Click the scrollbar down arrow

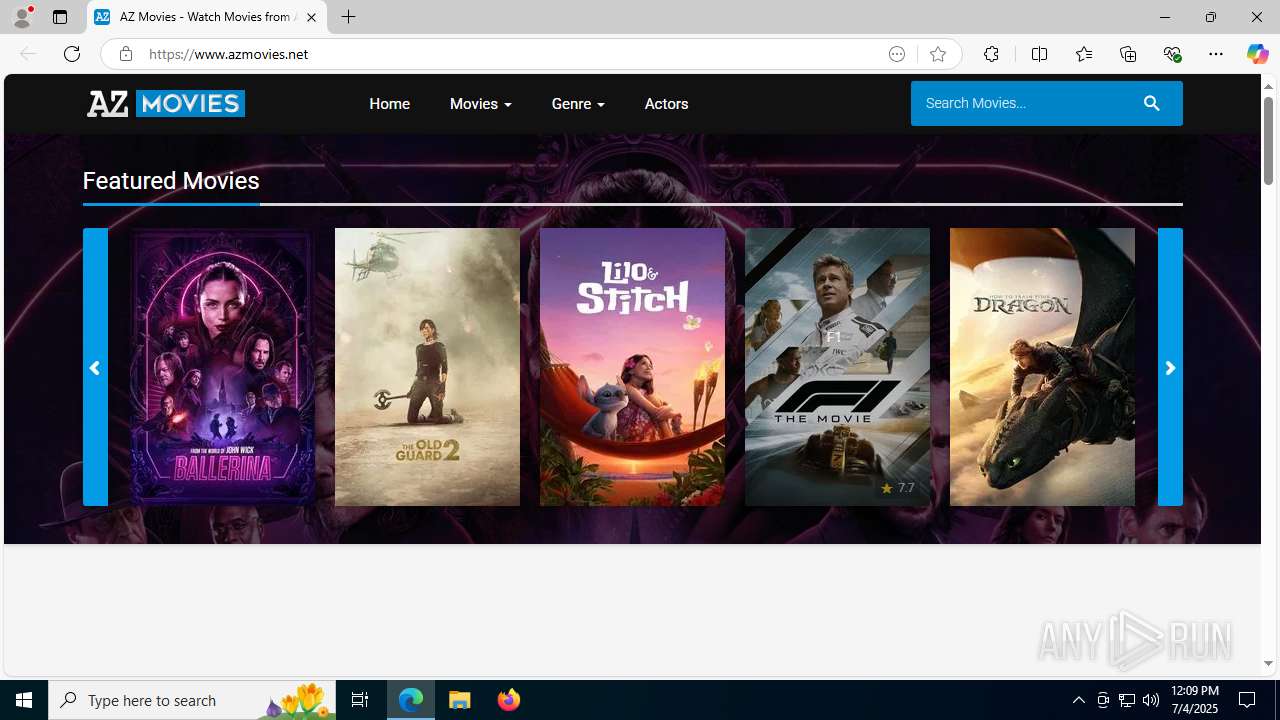point(1268,664)
